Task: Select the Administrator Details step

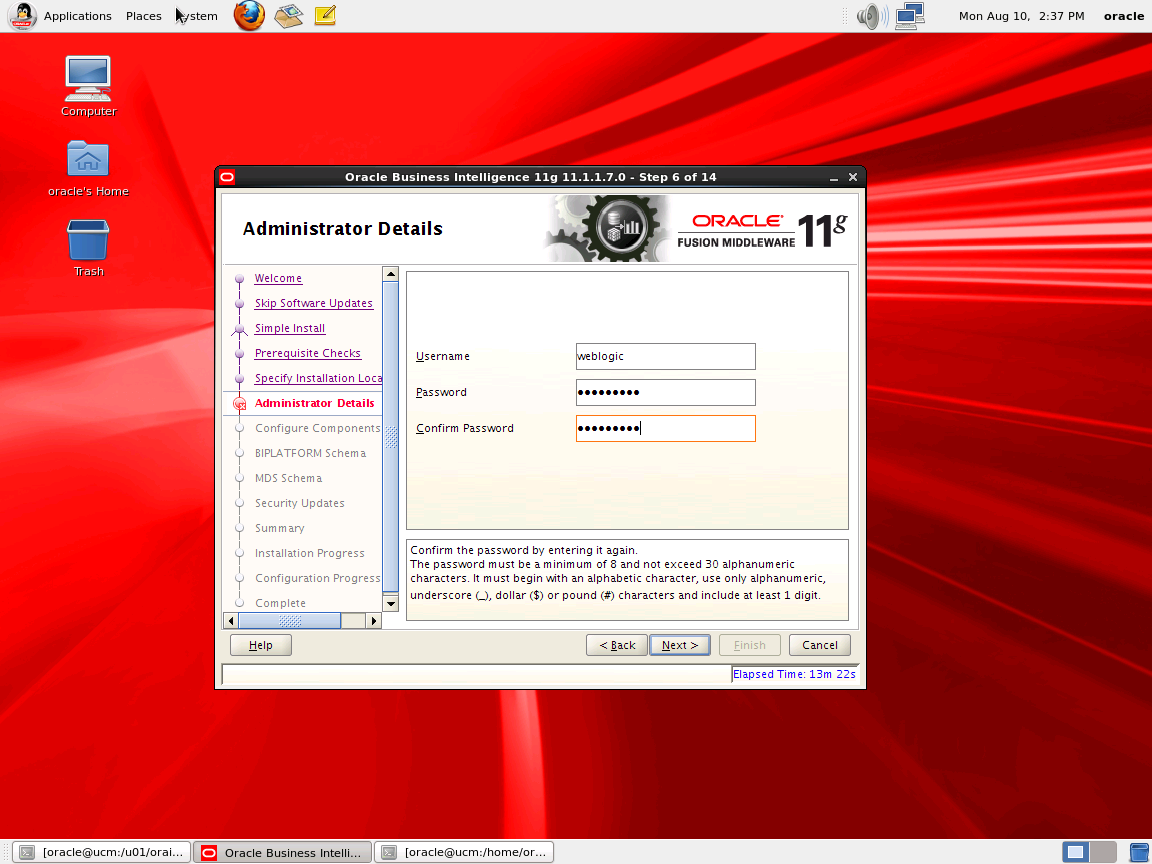Action: [314, 403]
